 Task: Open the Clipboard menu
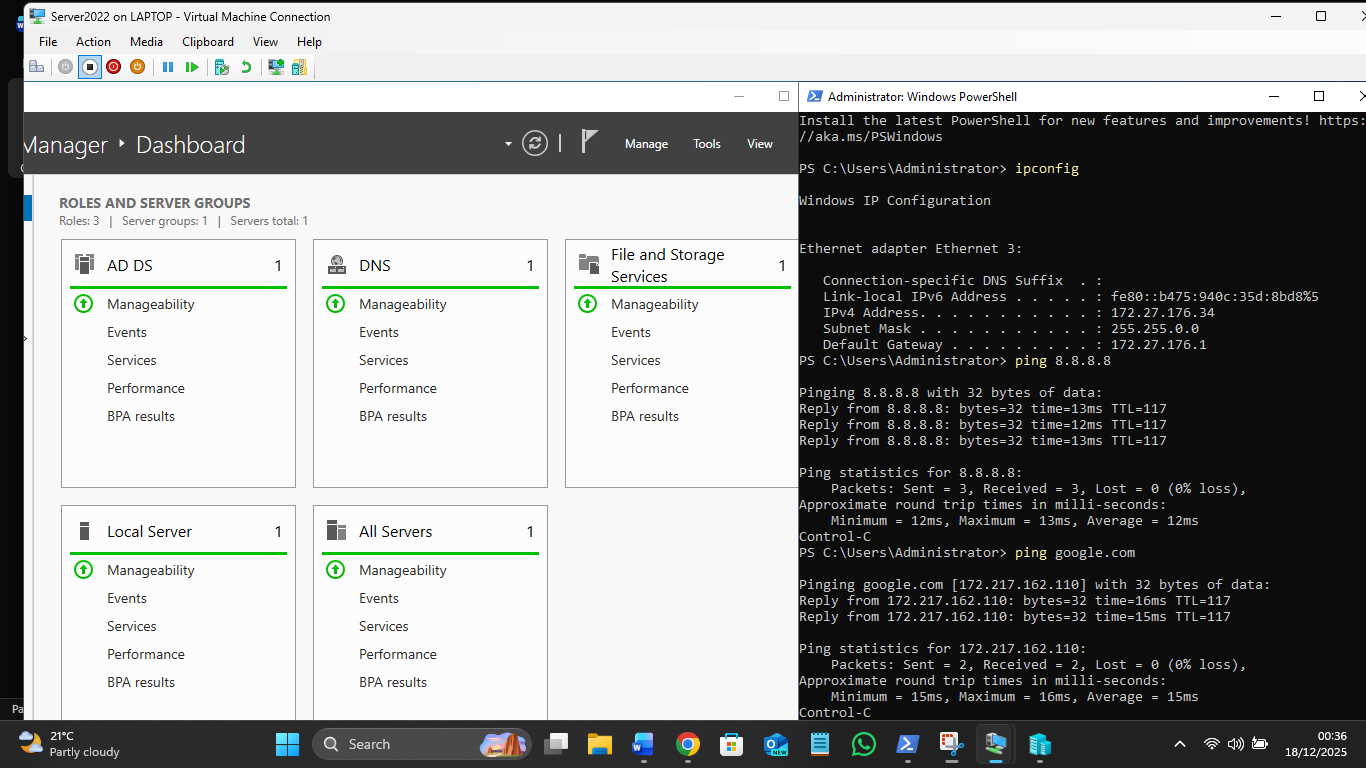tap(207, 42)
